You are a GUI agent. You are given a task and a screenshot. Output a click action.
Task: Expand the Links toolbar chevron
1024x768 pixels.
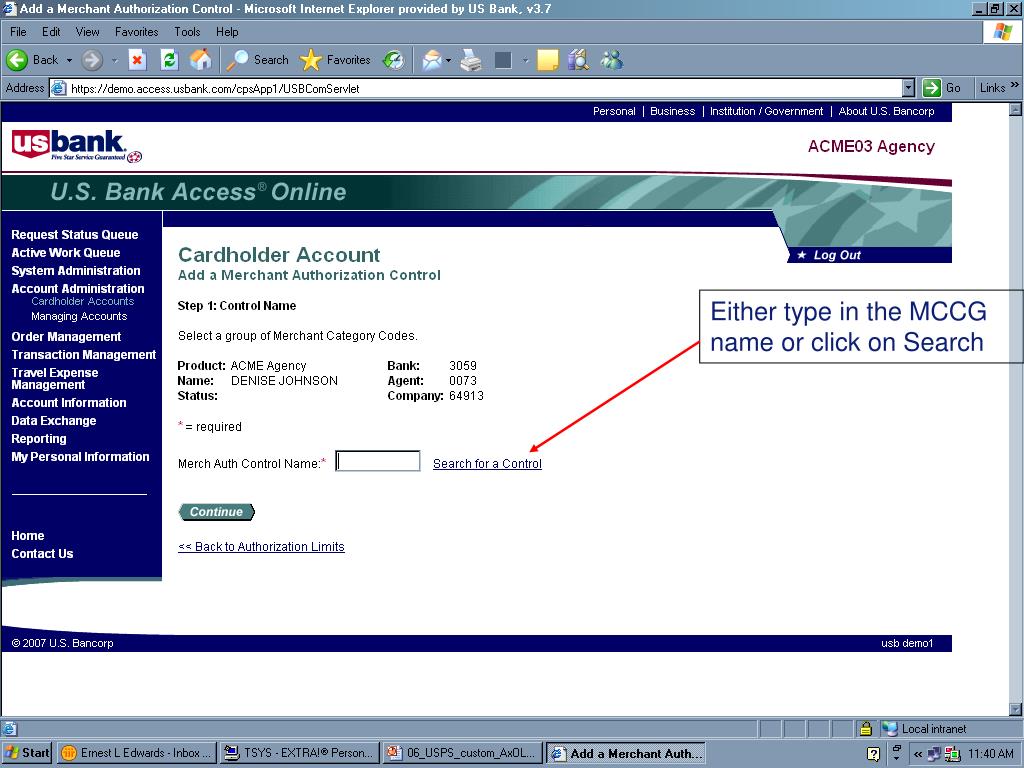(x=1014, y=86)
